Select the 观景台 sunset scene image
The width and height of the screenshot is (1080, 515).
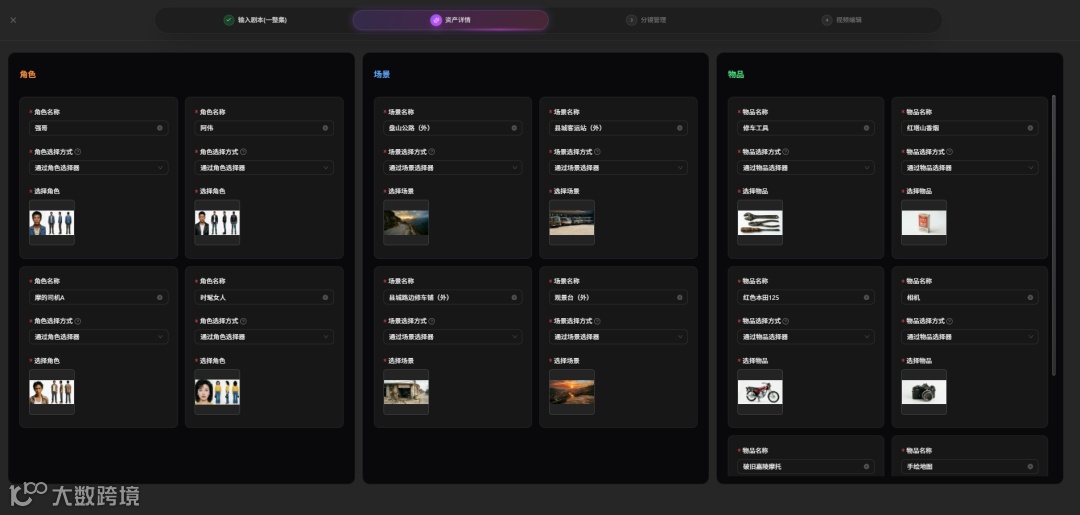pyautogui.click(x=572, y=392)
